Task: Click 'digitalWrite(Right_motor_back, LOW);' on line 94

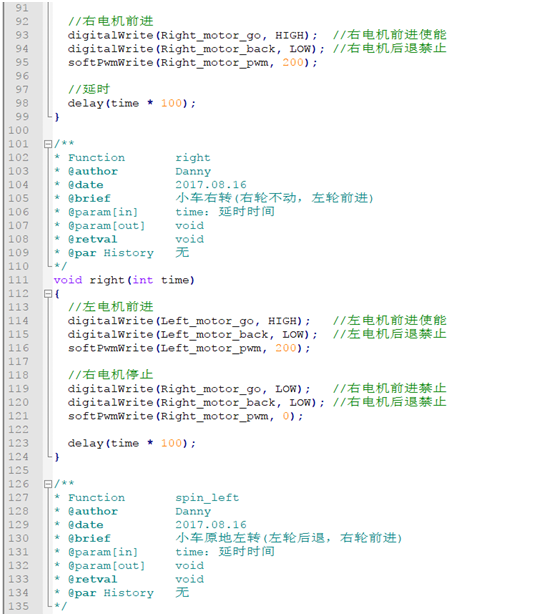Action: (x=196, y=49)
